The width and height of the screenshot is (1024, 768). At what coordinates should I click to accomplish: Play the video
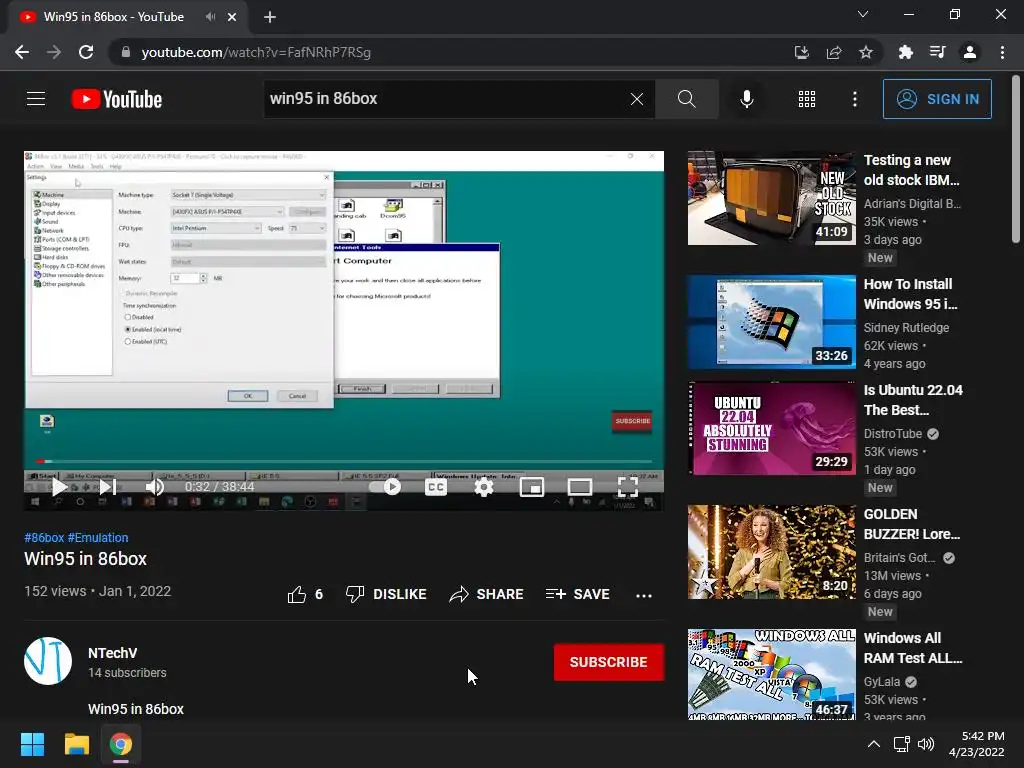click(59, 487)
